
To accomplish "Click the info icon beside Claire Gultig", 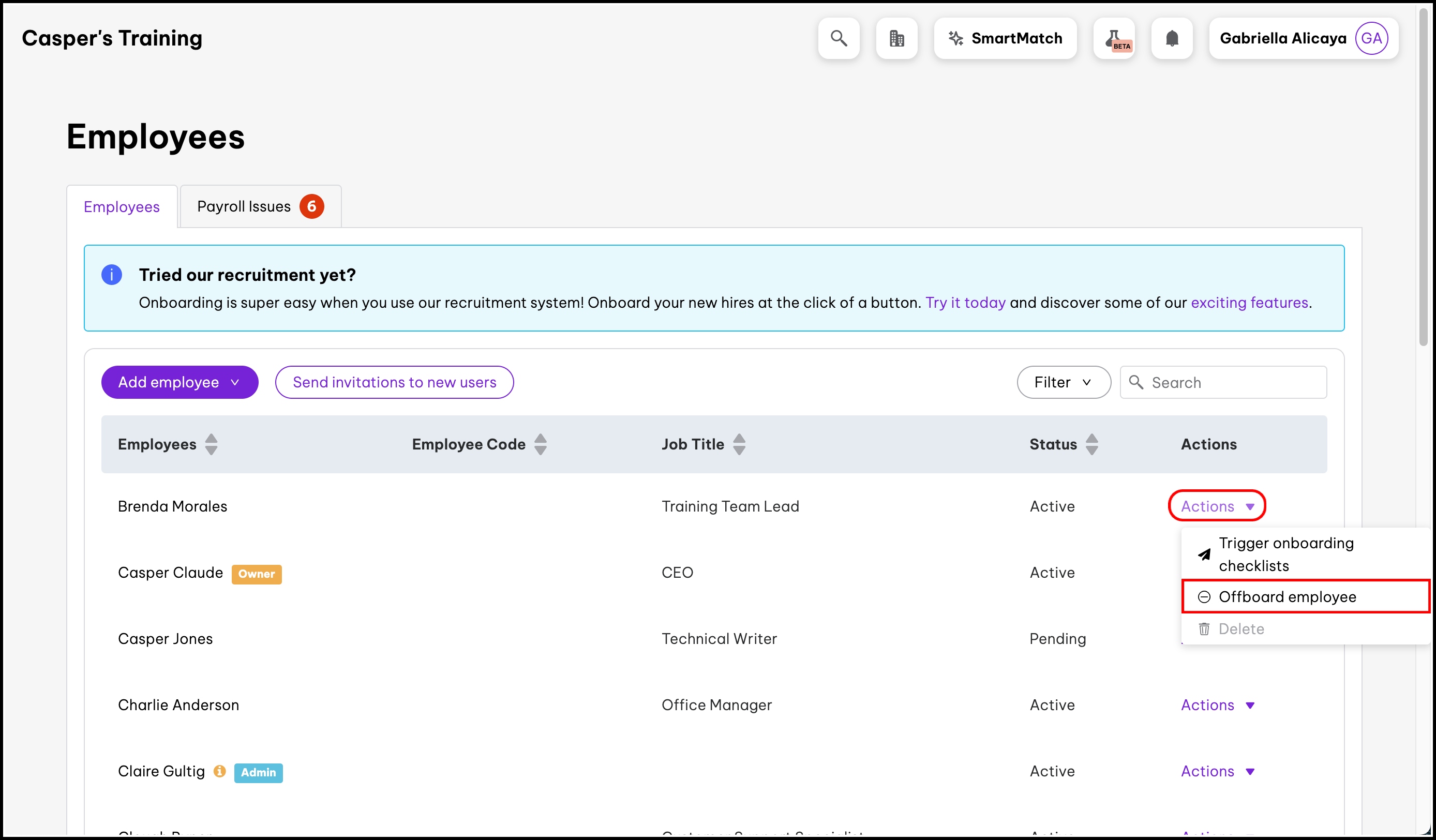I will (219, 771).
